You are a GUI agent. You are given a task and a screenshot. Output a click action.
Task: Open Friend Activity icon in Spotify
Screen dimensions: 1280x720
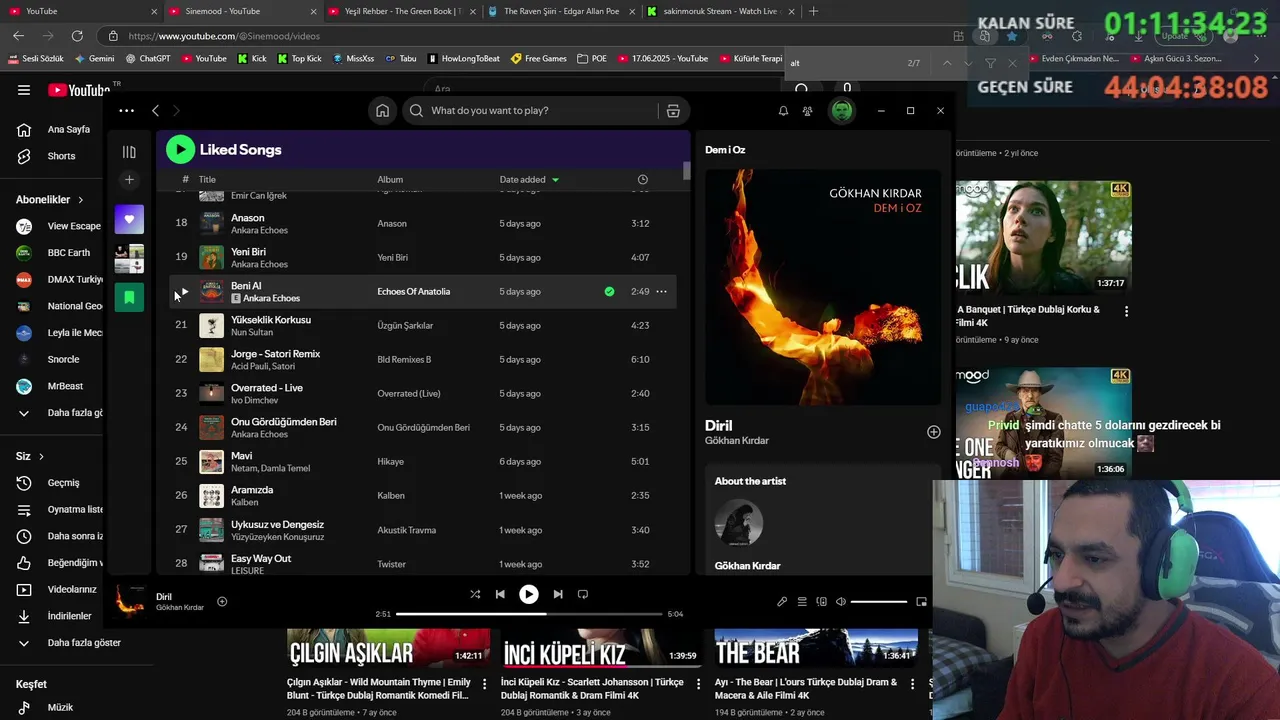807,111
